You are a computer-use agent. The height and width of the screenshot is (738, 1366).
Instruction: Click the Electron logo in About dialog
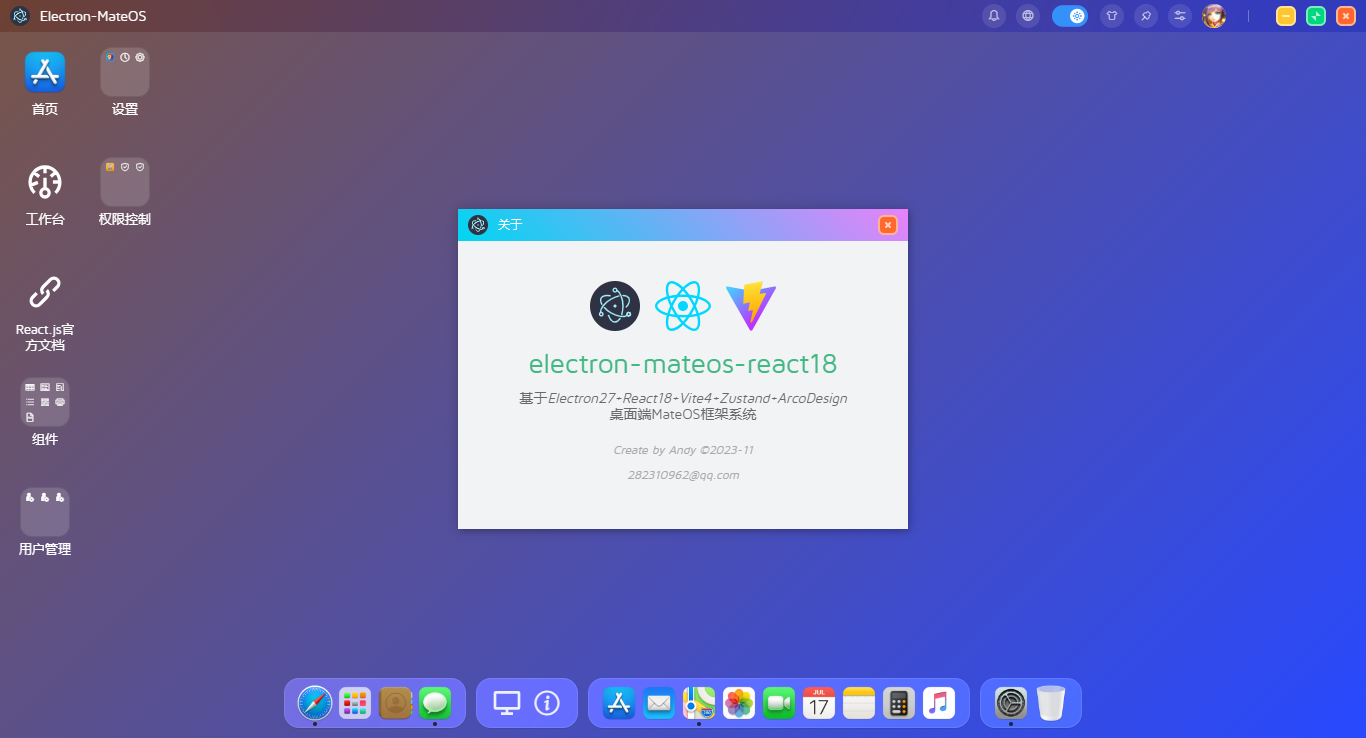point(615,306)
